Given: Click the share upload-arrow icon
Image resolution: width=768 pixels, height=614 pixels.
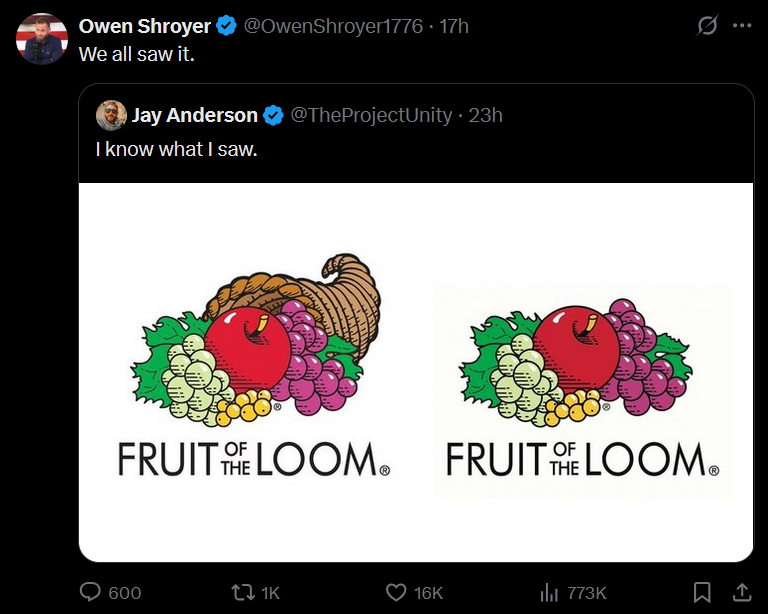Looking at the screenshot, I should coord(741,592).
